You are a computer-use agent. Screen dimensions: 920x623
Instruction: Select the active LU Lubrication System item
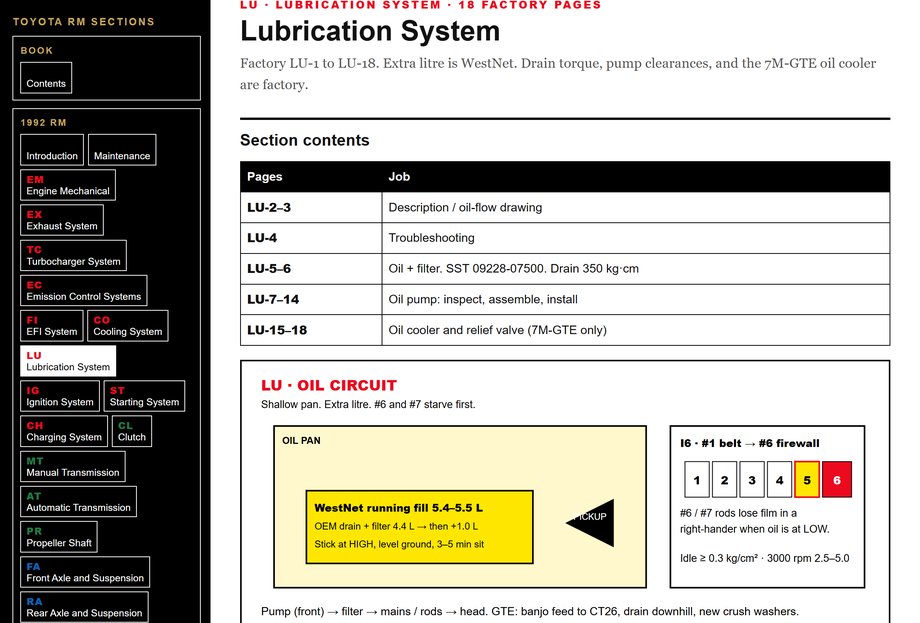(x=68, y=361)
